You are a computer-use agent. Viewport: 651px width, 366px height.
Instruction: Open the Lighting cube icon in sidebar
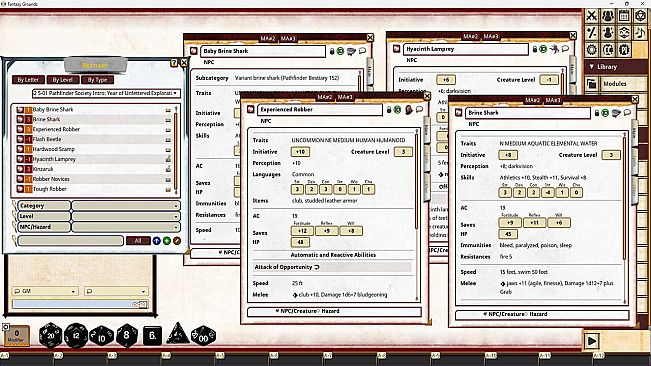[624, 32]
